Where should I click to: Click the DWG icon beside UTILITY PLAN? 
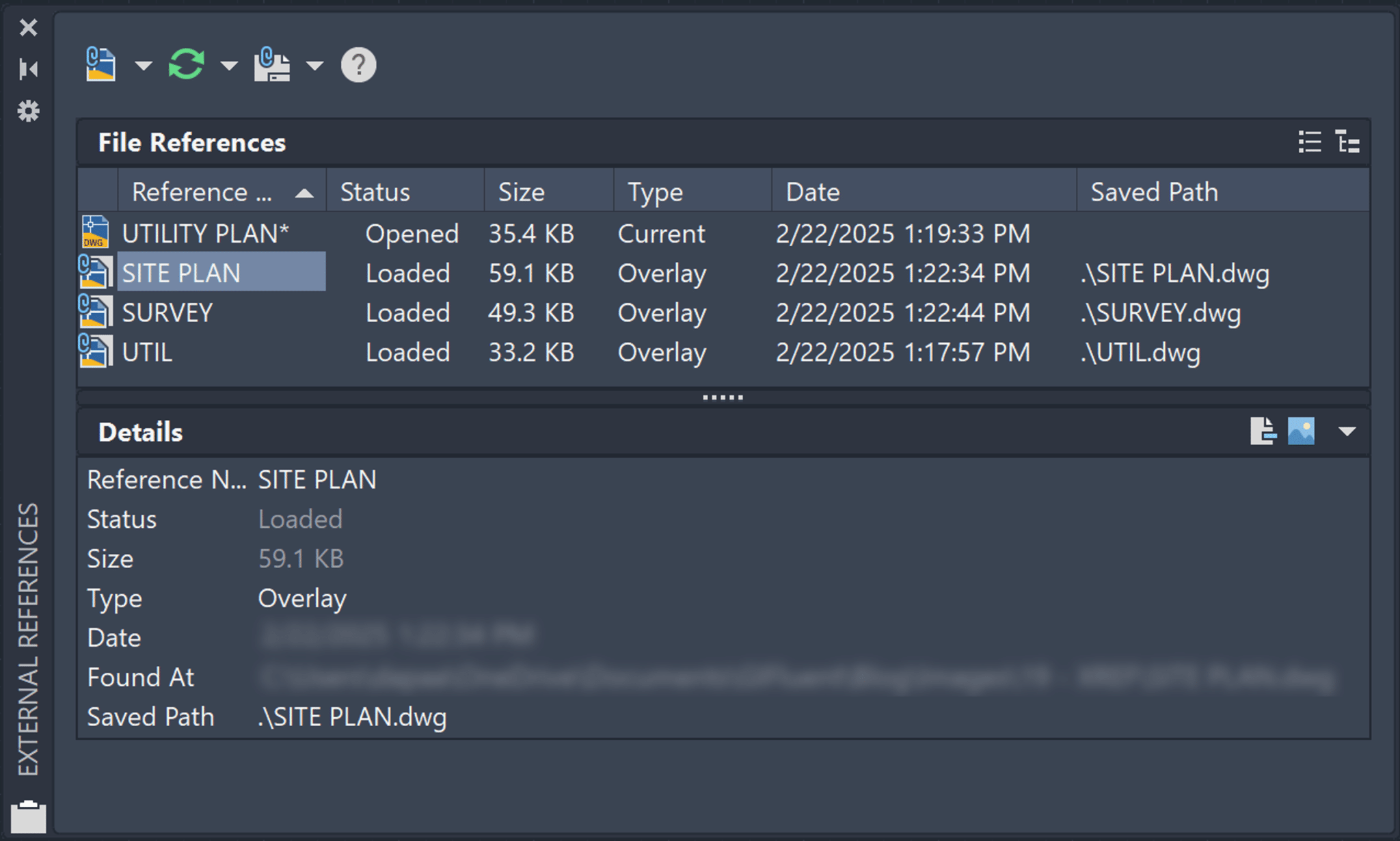click(95, 233)
